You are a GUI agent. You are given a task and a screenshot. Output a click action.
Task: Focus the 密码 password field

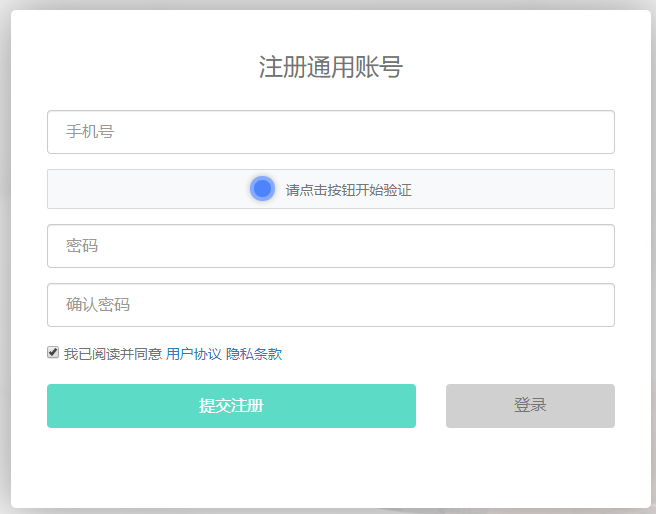(330, 246)
